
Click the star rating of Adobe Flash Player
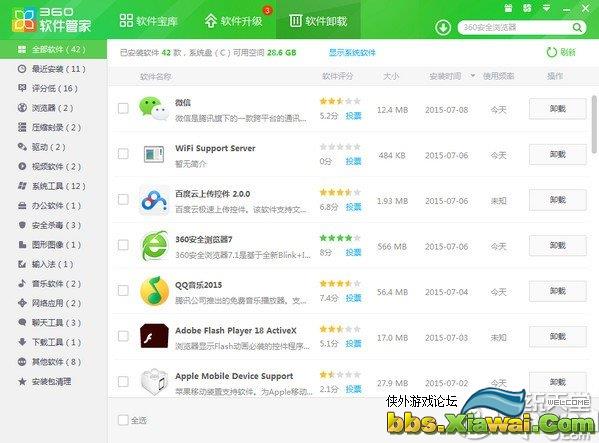point(340,329)
